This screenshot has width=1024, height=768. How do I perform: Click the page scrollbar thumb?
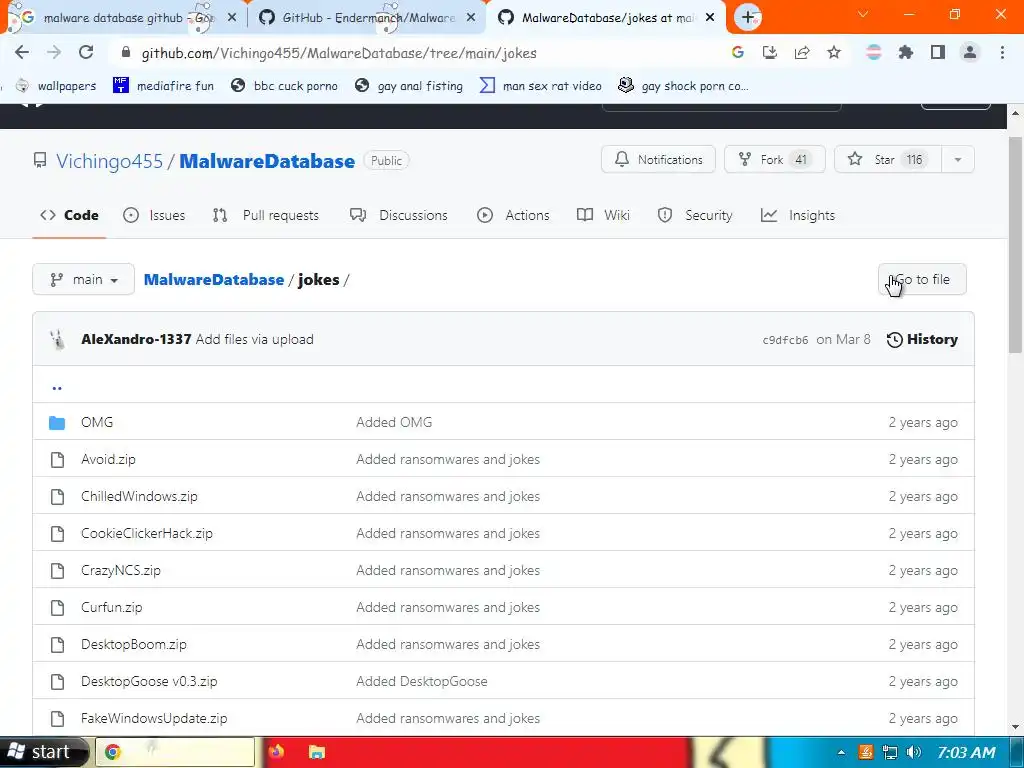click(x=1016, y=245)
